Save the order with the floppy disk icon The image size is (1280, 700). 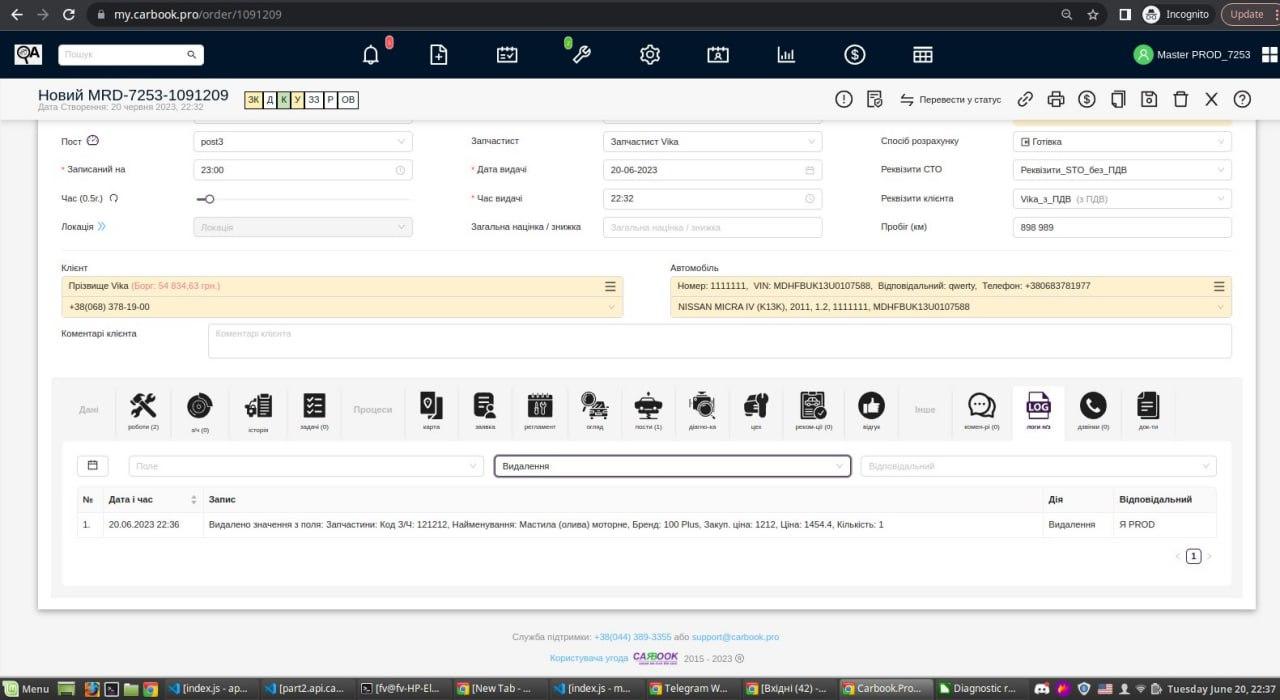click(x=1149, y=99)
